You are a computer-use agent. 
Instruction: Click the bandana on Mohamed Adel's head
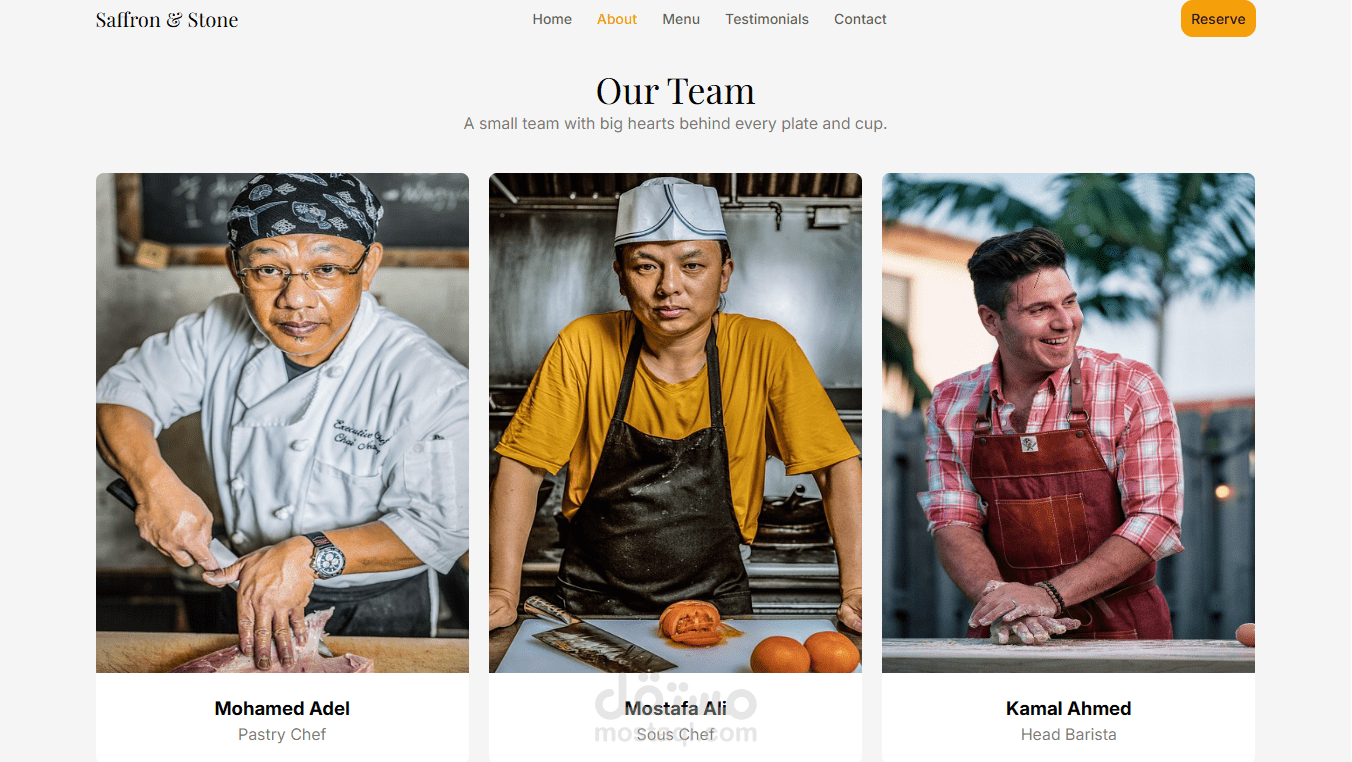pos(303,208)
